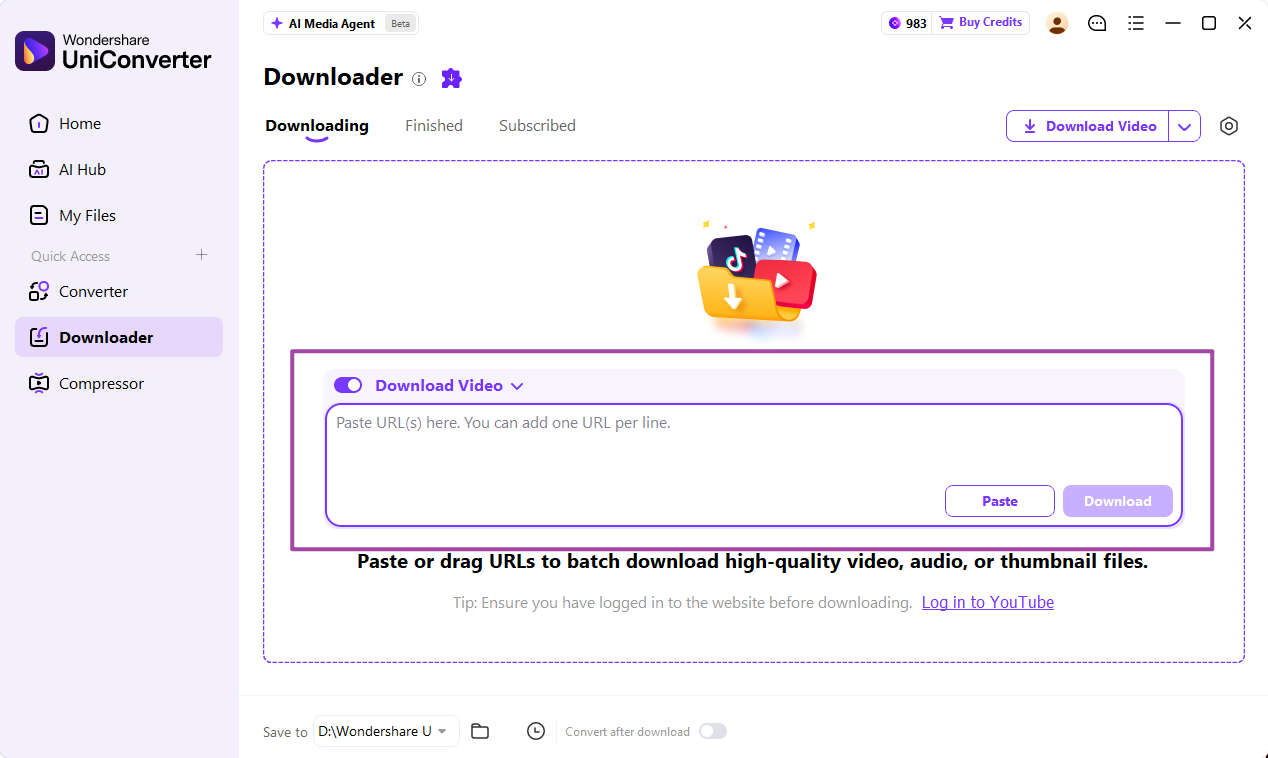Select Downloader in the sidebar
This screenshot has height=758, width=1268.
(x=119, y=337)
